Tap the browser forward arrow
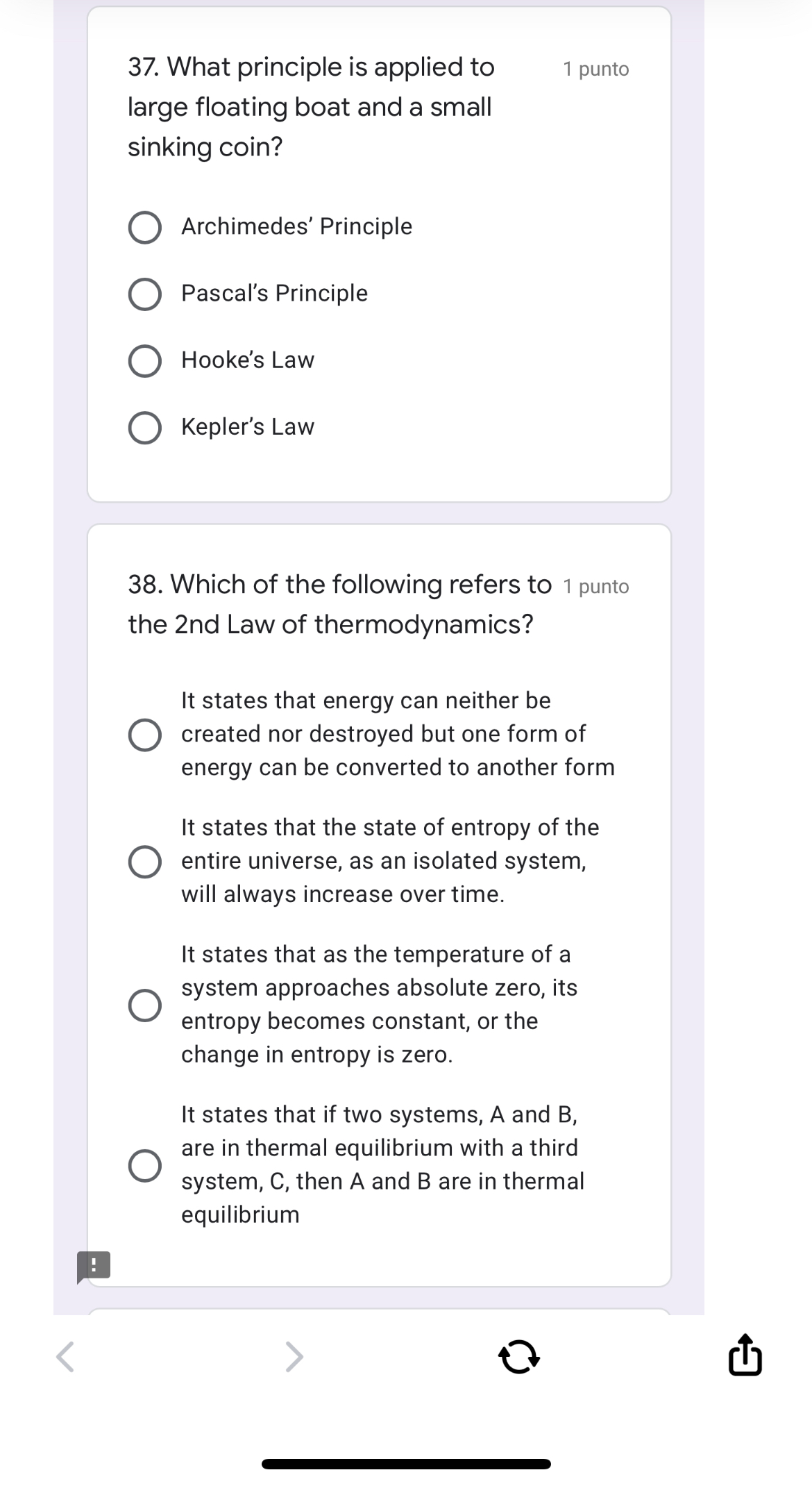 coord(294,1357)
